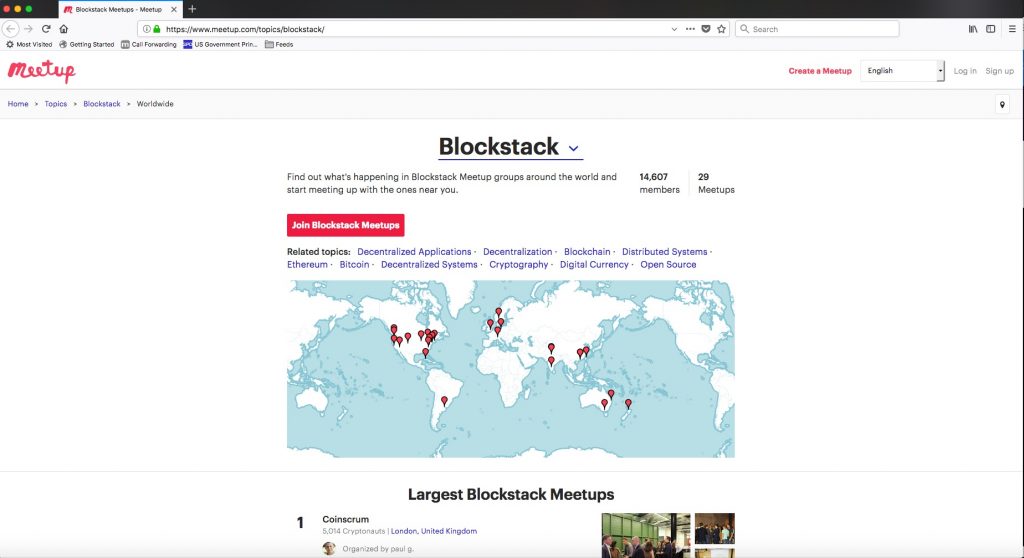
Task: Open the page actions three-dots menu
Action: click(690, 29)
